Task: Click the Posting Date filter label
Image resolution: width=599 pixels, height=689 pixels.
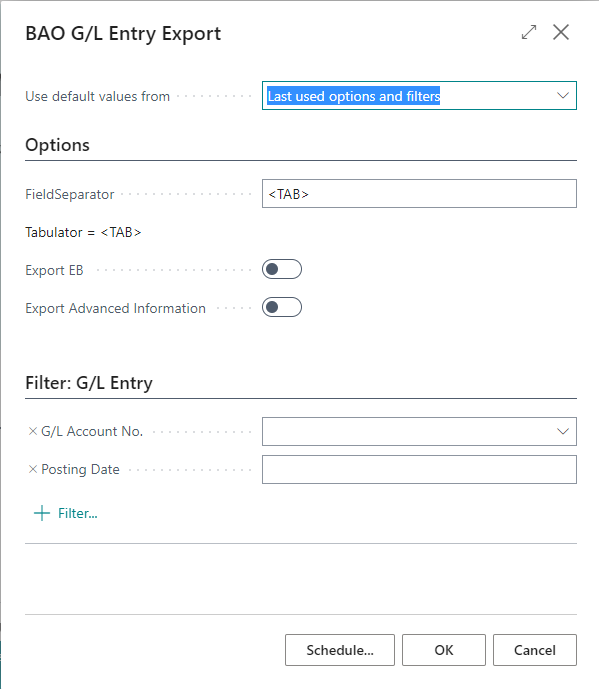Action: pyautogui.click(x=80, y=469)
